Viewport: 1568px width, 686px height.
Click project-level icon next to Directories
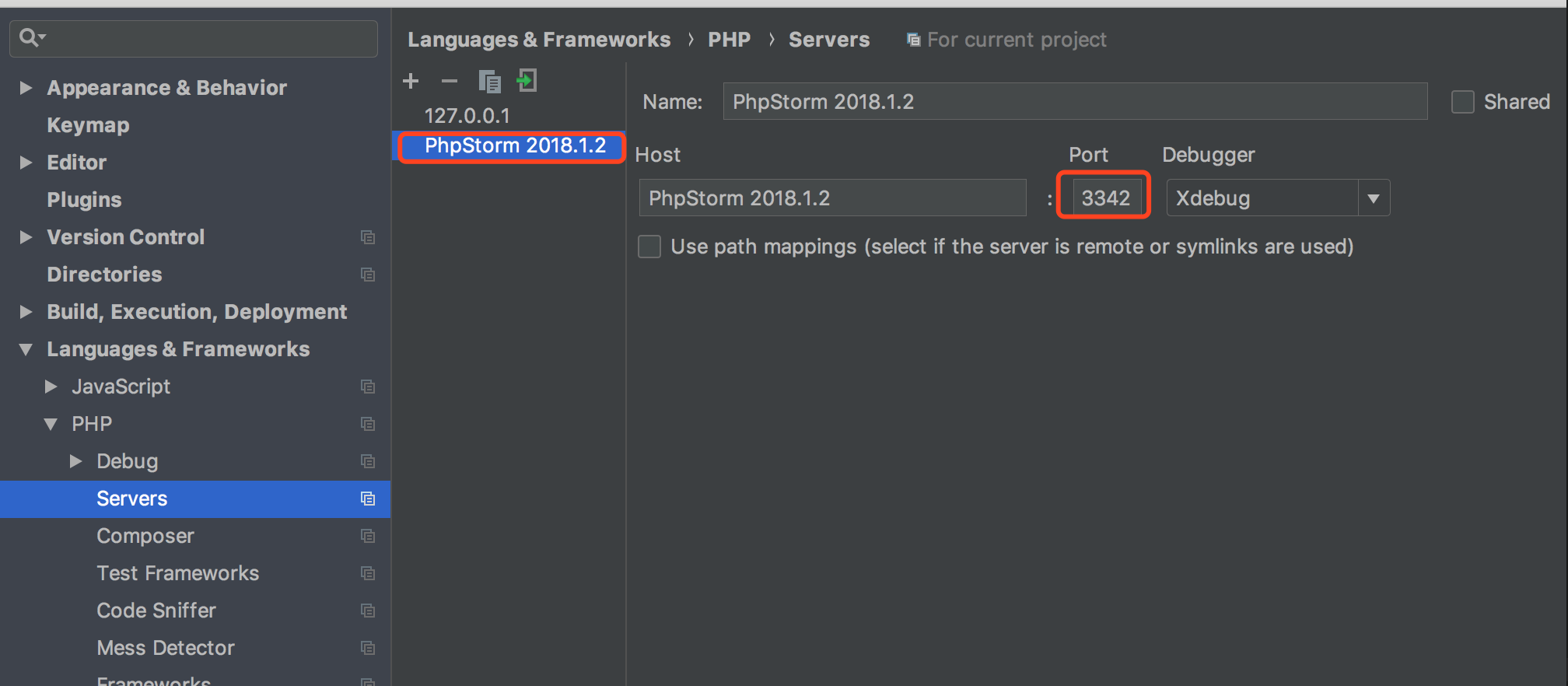coord(368,275)
